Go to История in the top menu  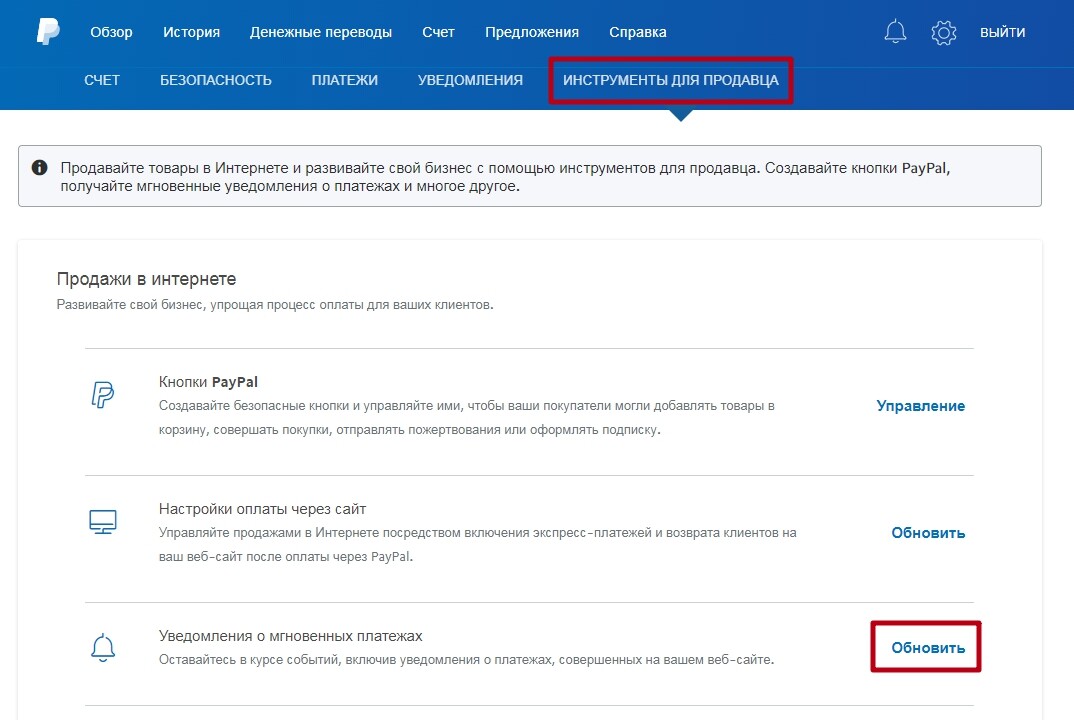pos(191,32)
